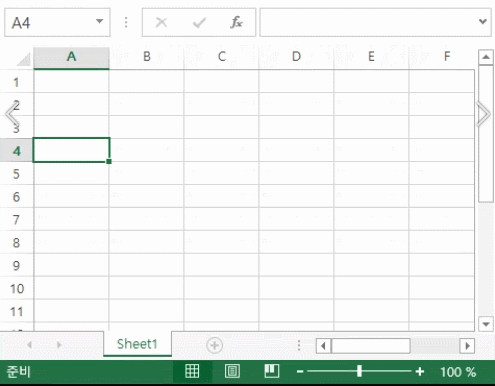Switch to the Sheet1 tab

(x=137, y=344)
